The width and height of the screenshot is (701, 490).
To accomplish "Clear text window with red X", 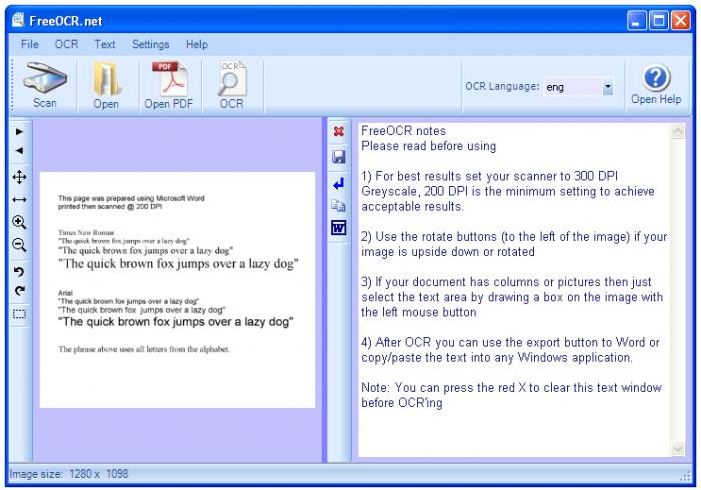I will click(339, 131).
